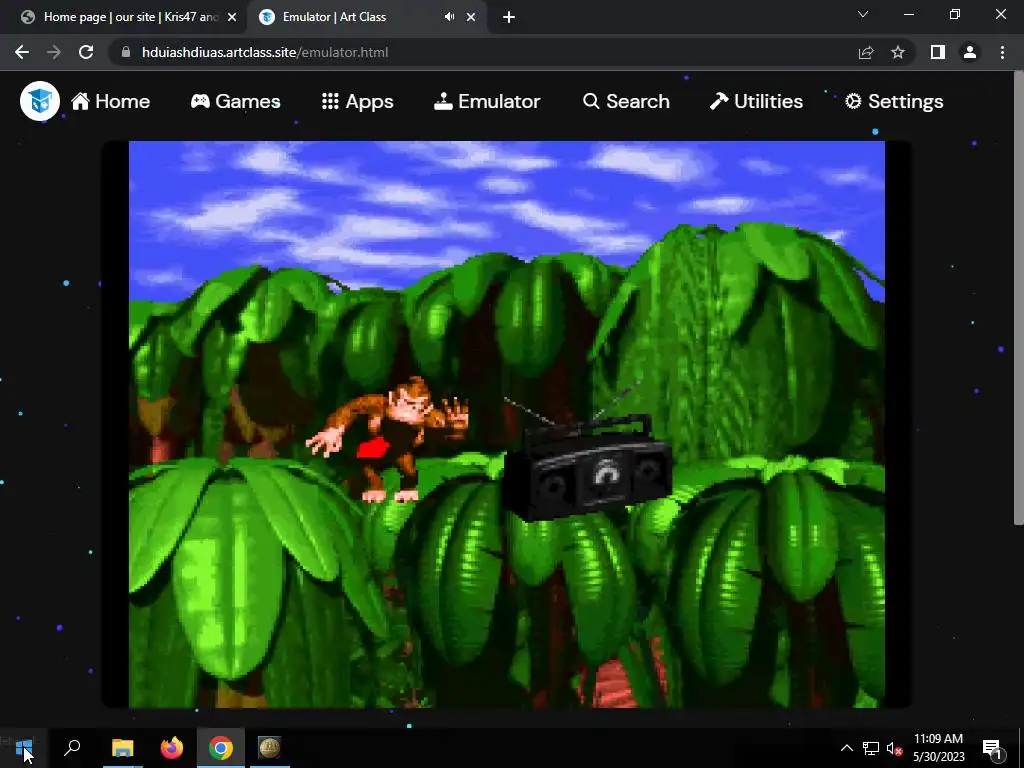
Task: Open the Utilities nav link
Action: (756, 101)
